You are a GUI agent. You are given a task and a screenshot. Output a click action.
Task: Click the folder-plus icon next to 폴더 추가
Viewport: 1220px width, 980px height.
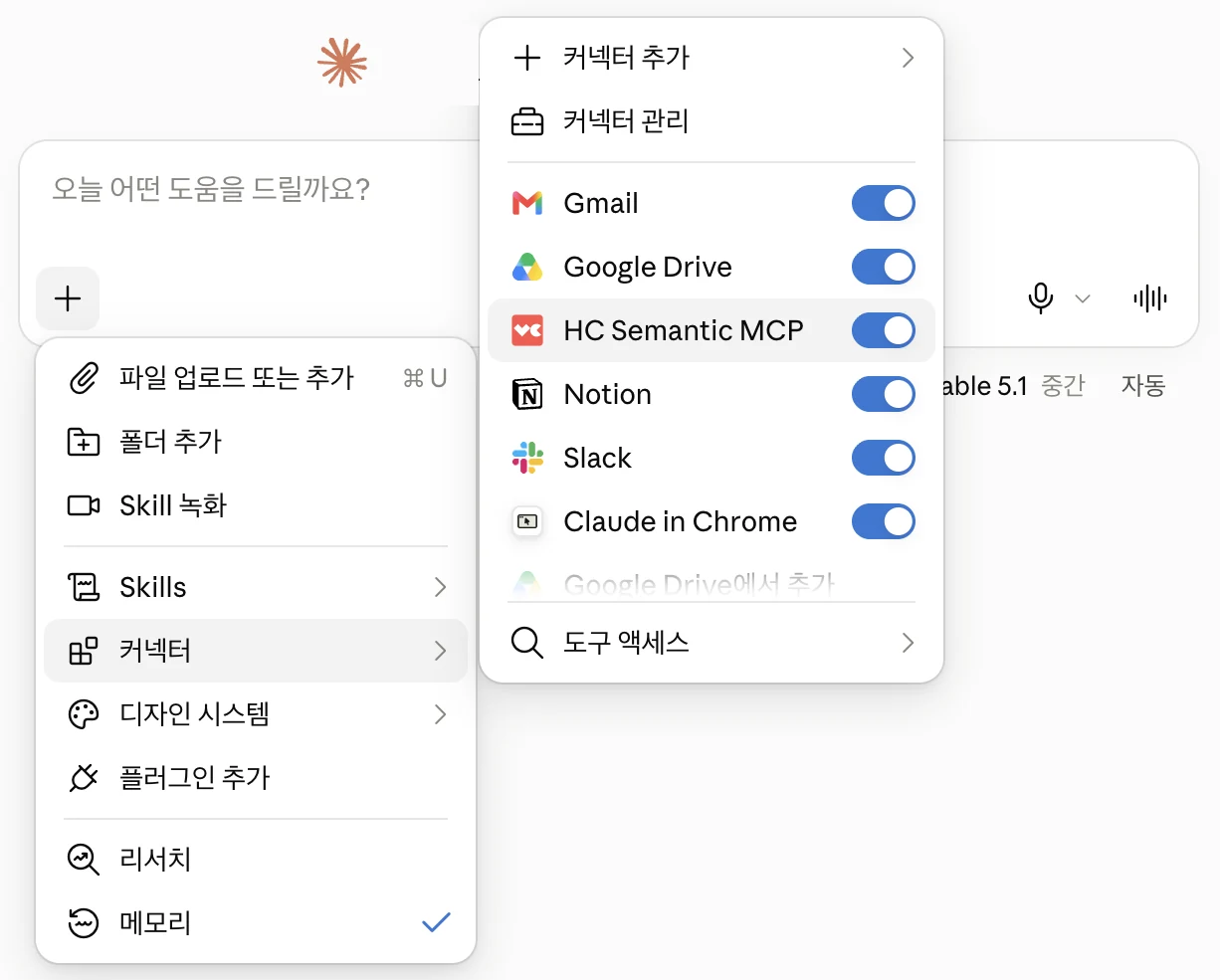pyautogui.click(x=84, y=442)
